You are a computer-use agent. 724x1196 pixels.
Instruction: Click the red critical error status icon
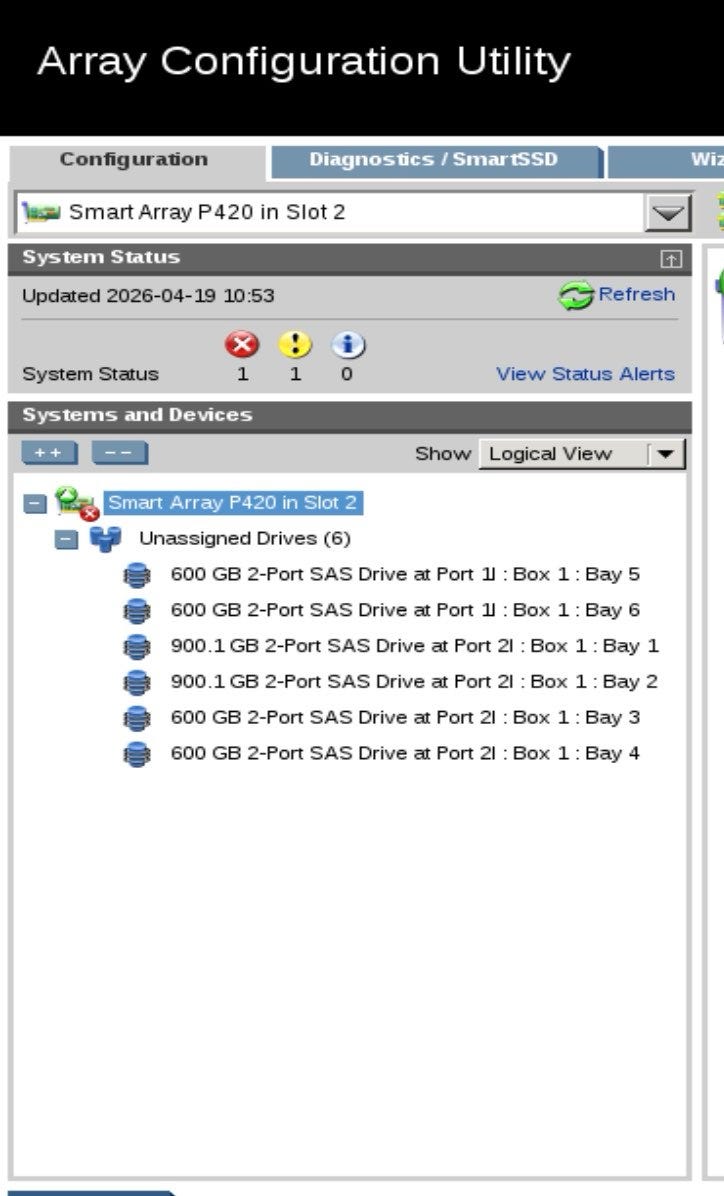(242, 345)
